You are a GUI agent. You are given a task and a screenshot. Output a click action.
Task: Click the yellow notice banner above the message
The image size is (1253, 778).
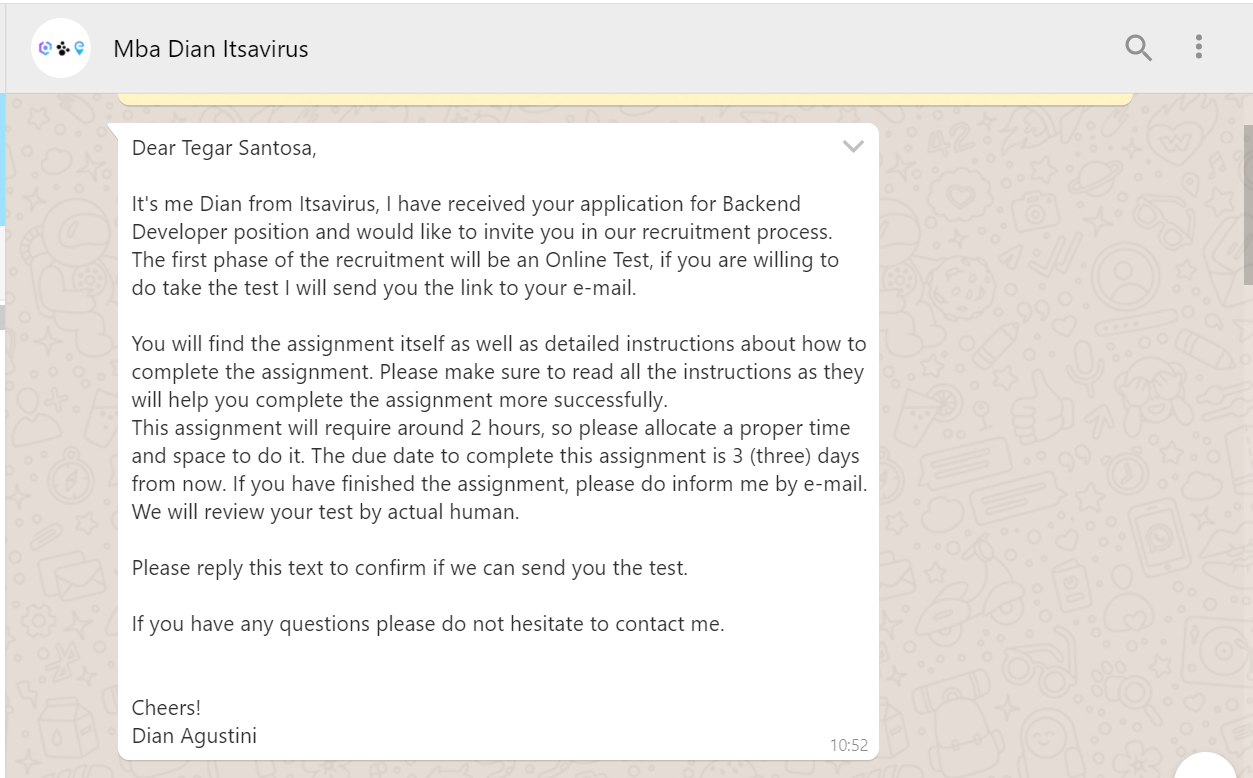pos(626,99)
